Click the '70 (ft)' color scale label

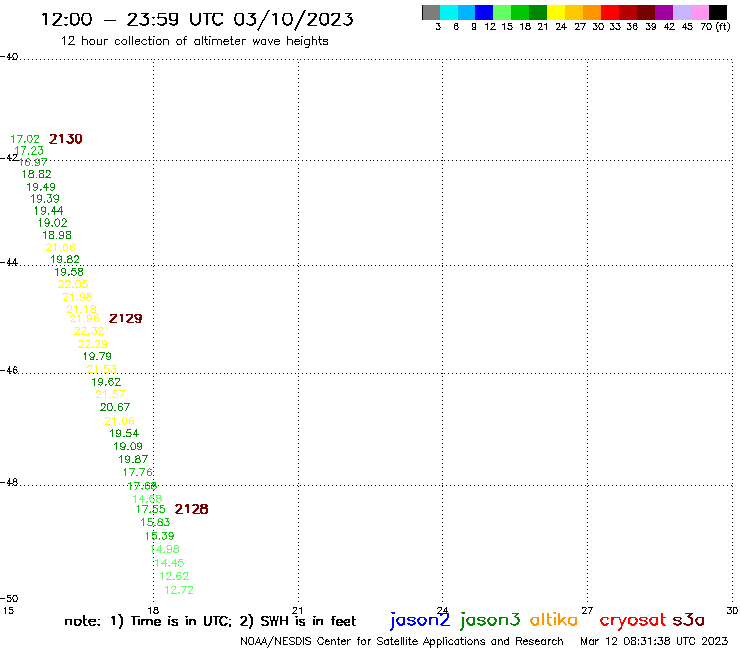point(715,26)
